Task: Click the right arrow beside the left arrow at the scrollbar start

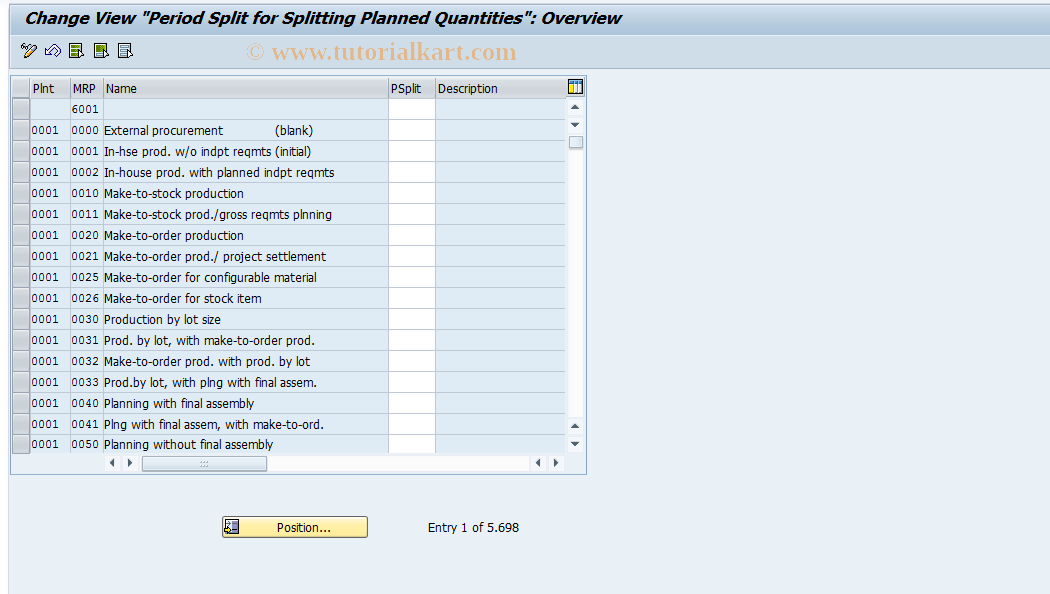Action: point(129,463)
